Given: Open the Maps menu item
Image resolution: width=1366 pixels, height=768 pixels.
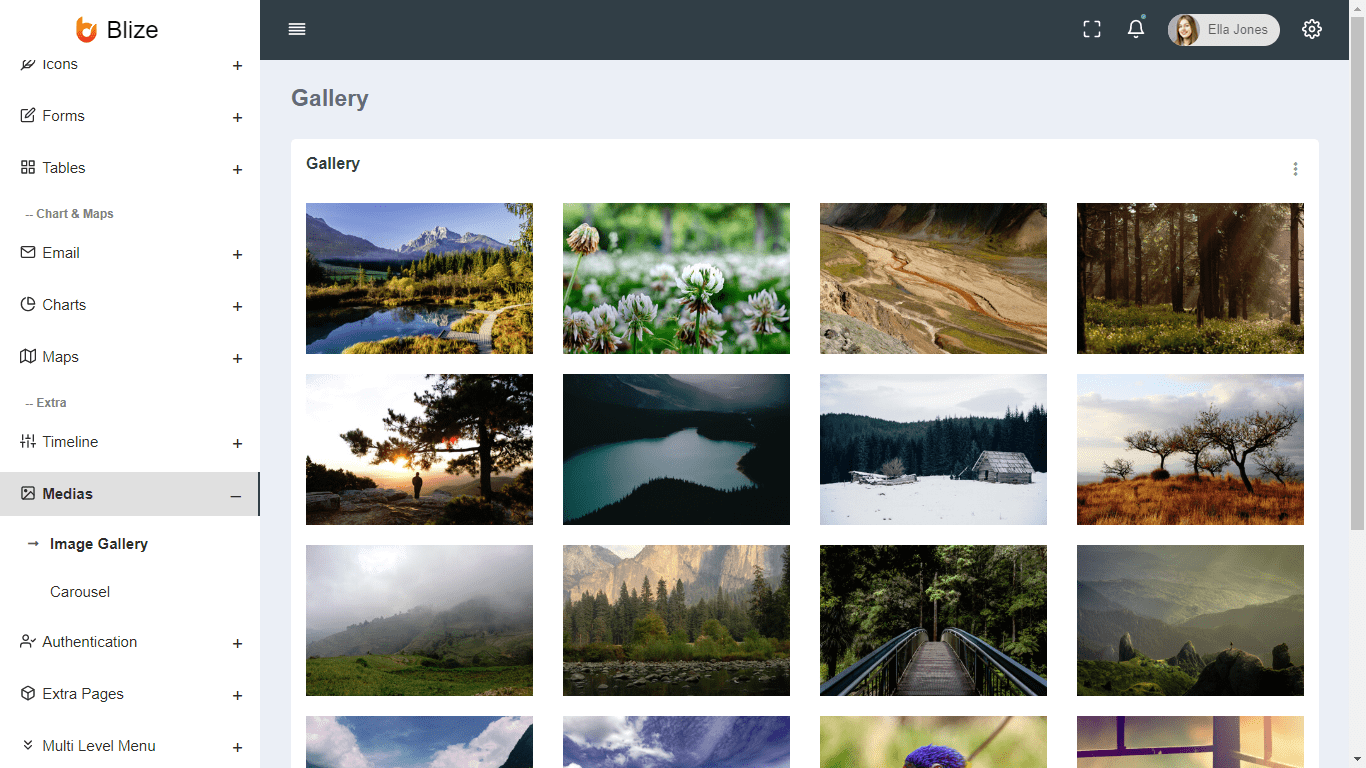Looking at the screenshot, I should (130, 357).
